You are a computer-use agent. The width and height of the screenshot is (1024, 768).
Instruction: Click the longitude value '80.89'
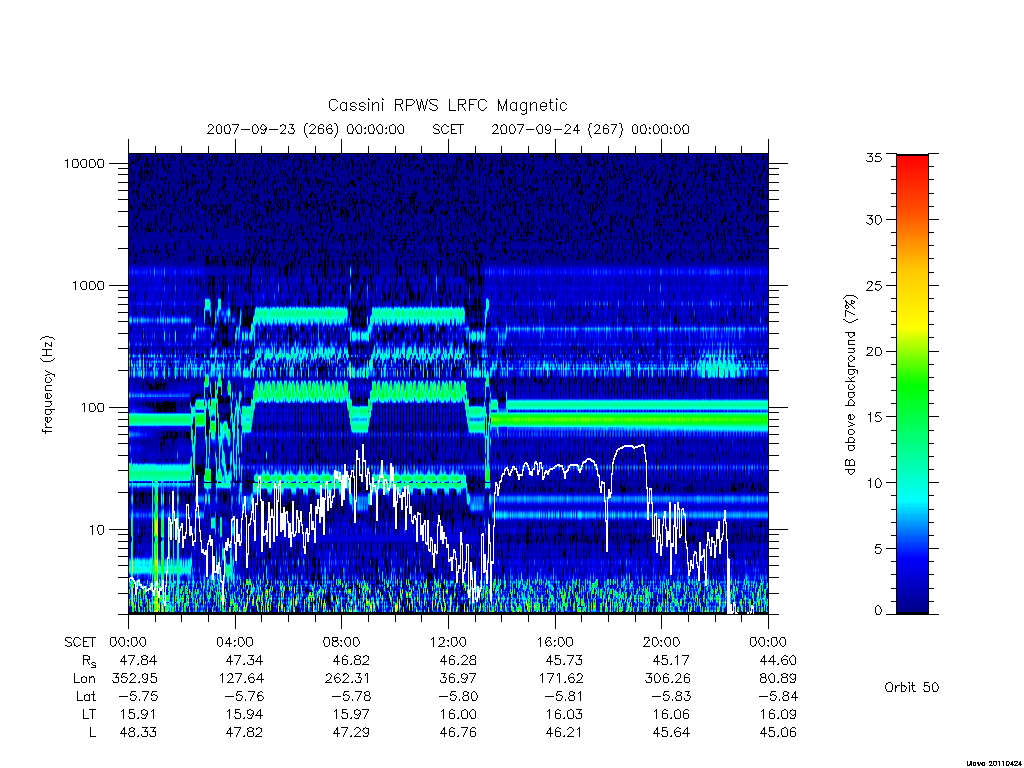click(x=778, y=679)
